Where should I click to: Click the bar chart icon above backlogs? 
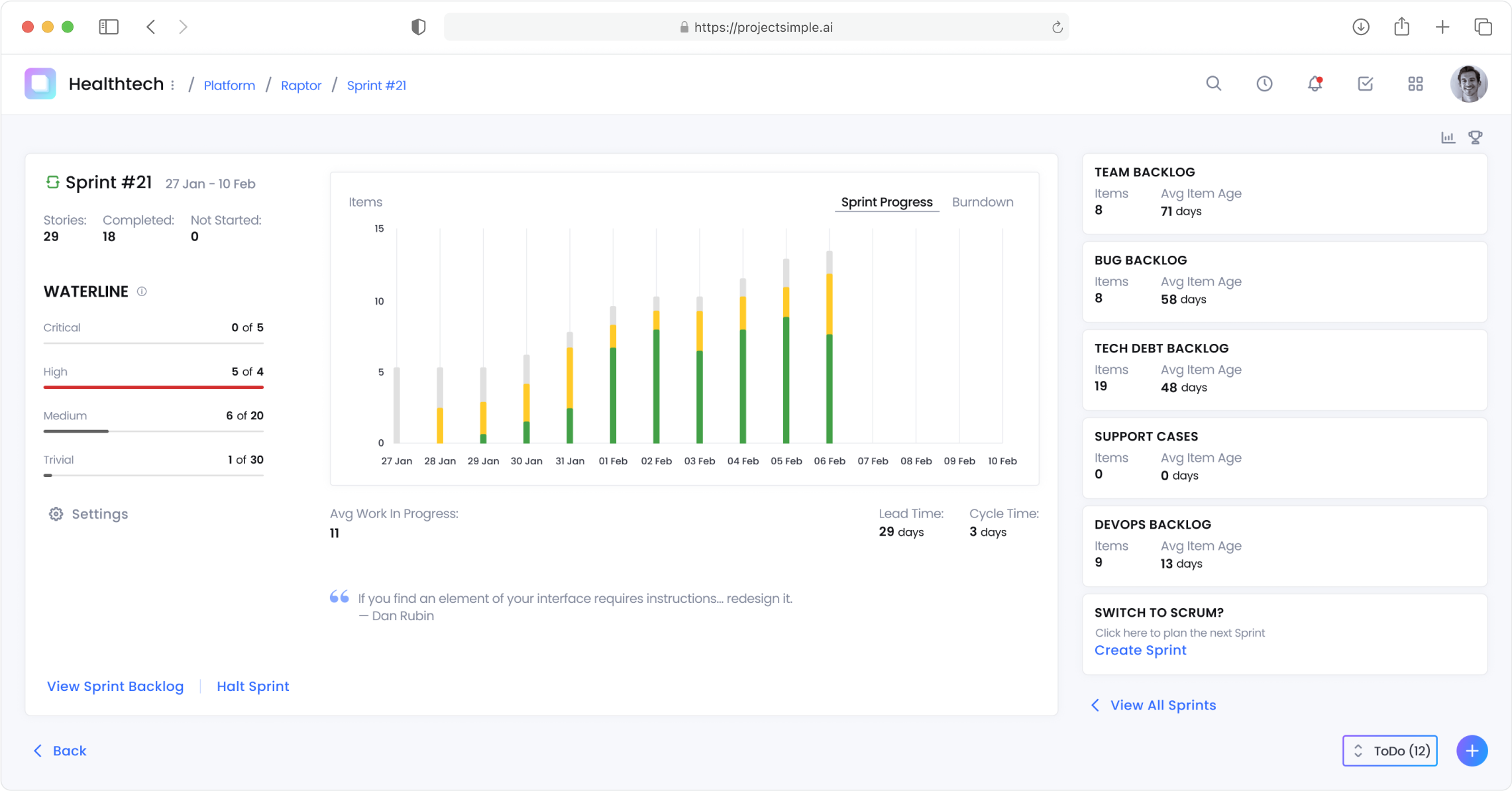pyautogui.click(x=1448, y=137)
